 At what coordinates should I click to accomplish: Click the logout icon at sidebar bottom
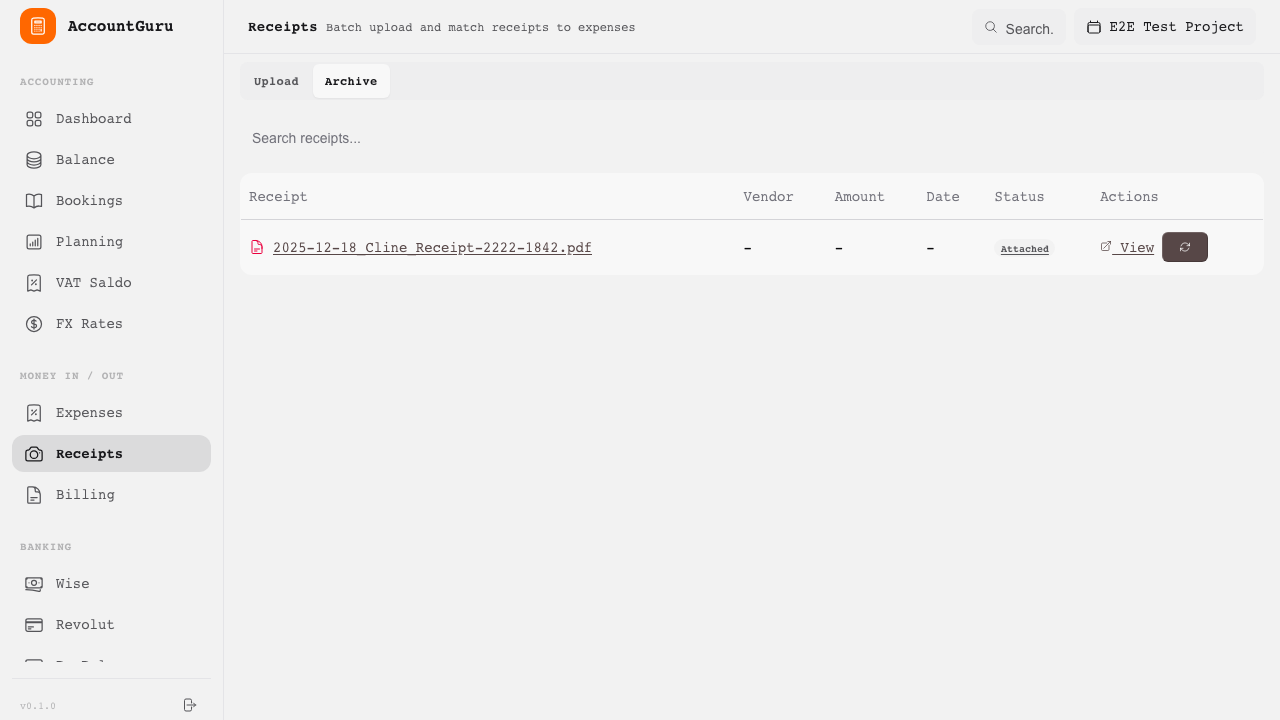point(189,705)
